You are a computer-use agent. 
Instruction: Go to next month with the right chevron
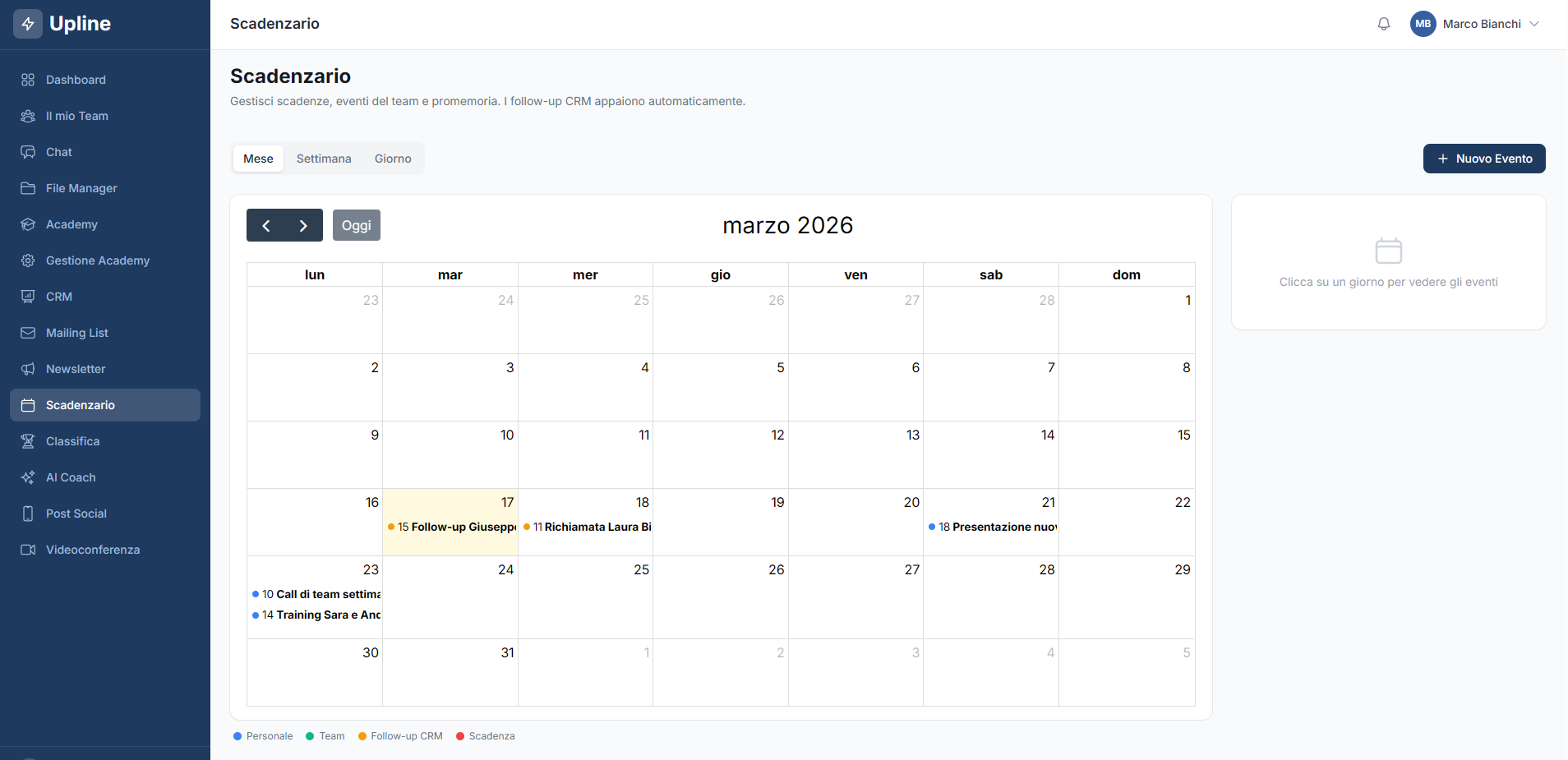coord(303,224)
